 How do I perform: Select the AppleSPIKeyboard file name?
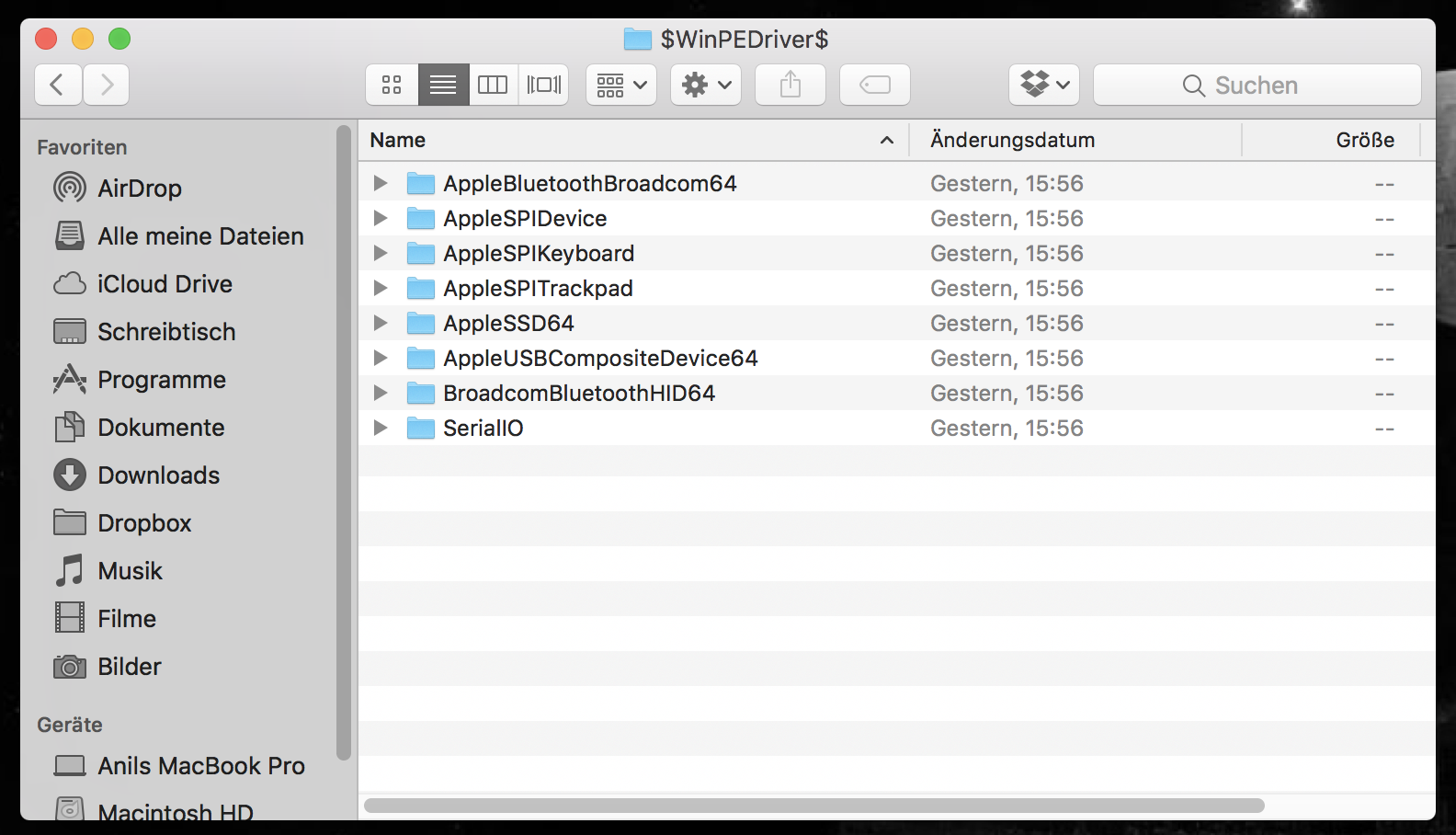coord(539,253)
